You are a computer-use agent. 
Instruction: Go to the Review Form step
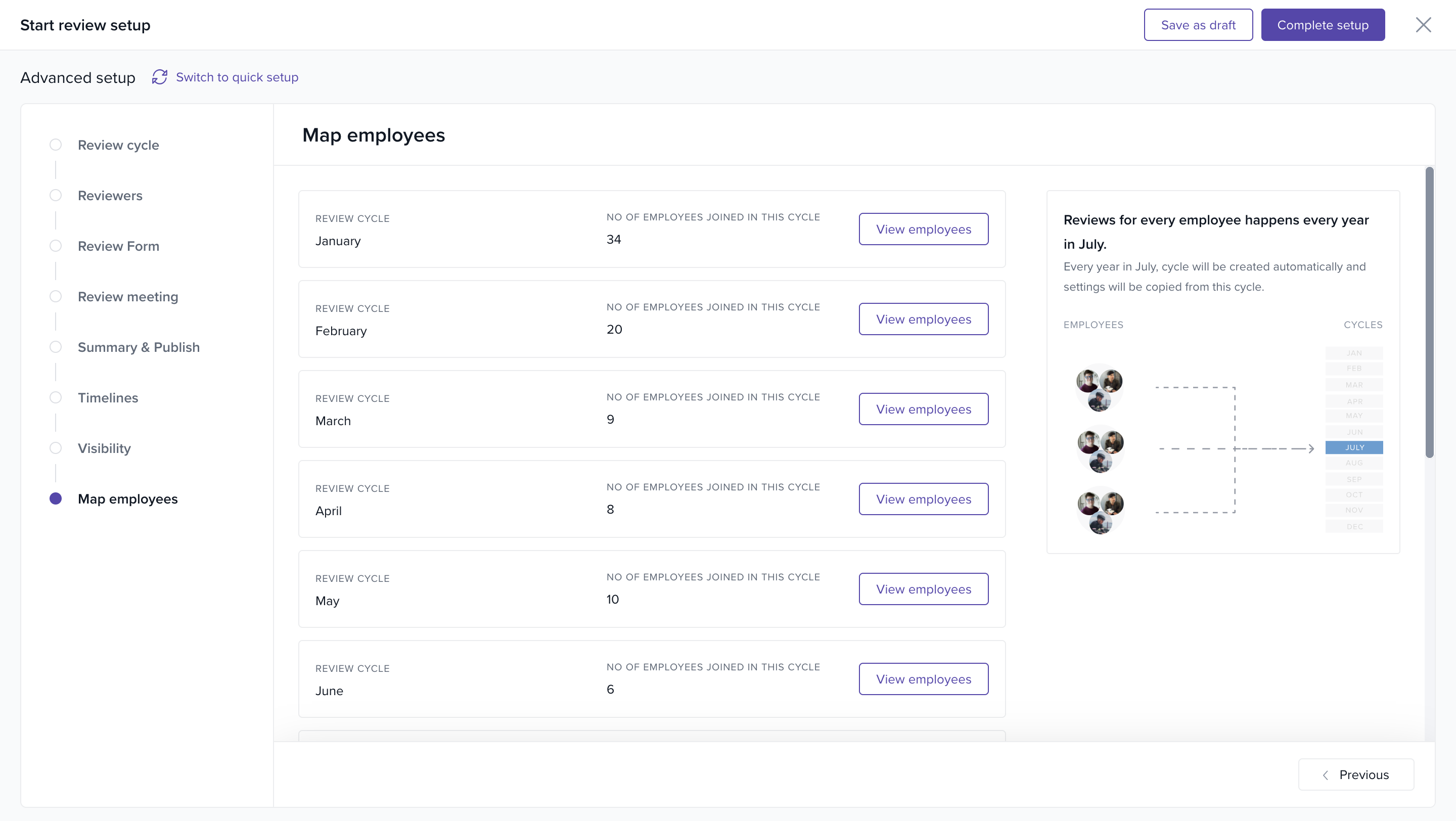click(x=118, y=246)
